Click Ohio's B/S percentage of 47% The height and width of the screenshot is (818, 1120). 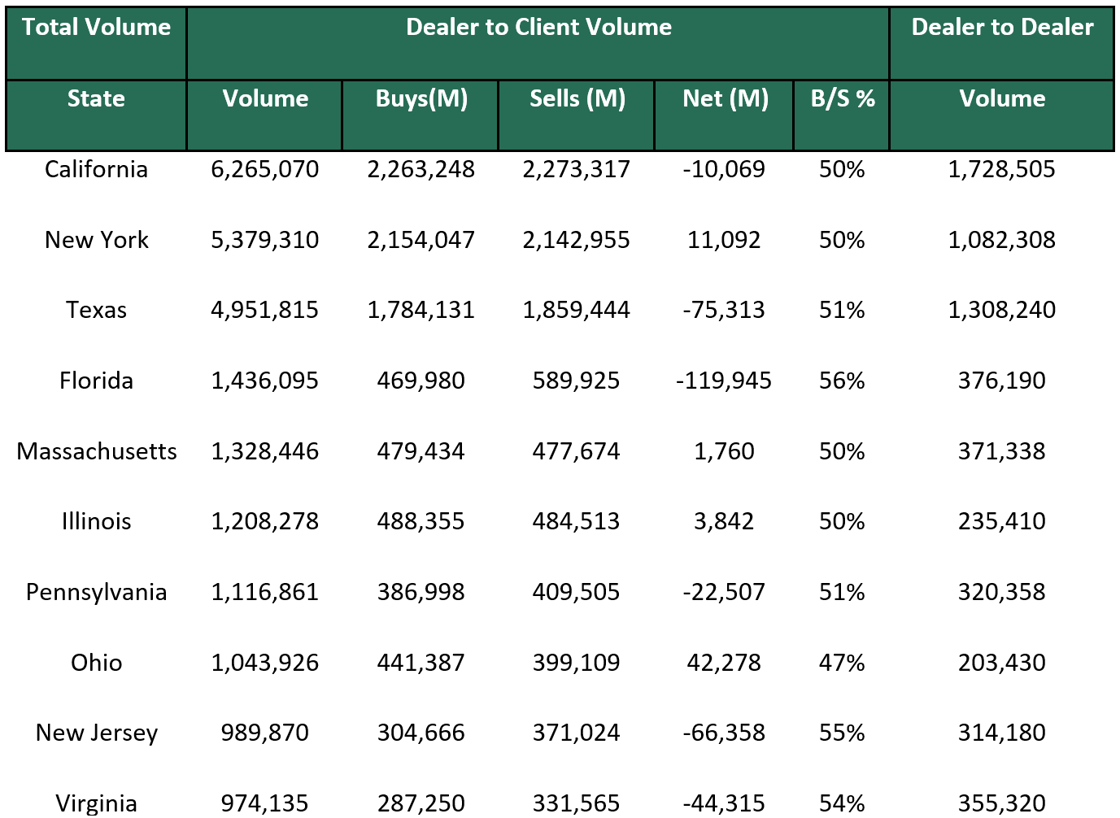click(x=840, y=662)
